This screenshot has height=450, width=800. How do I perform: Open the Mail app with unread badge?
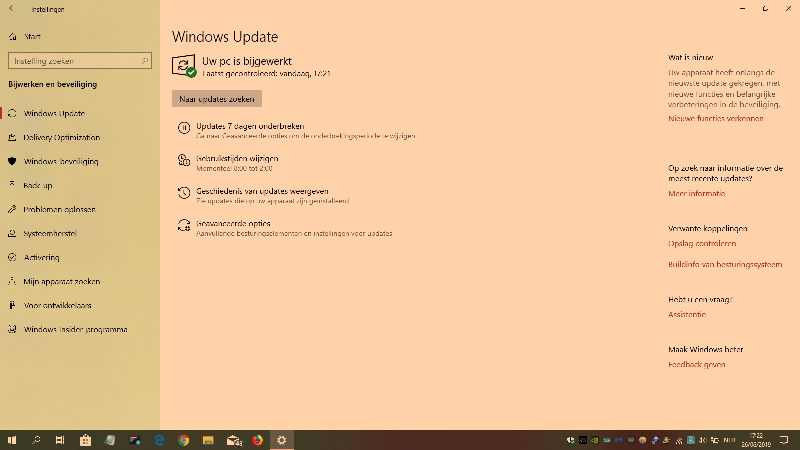pos(234,440)
